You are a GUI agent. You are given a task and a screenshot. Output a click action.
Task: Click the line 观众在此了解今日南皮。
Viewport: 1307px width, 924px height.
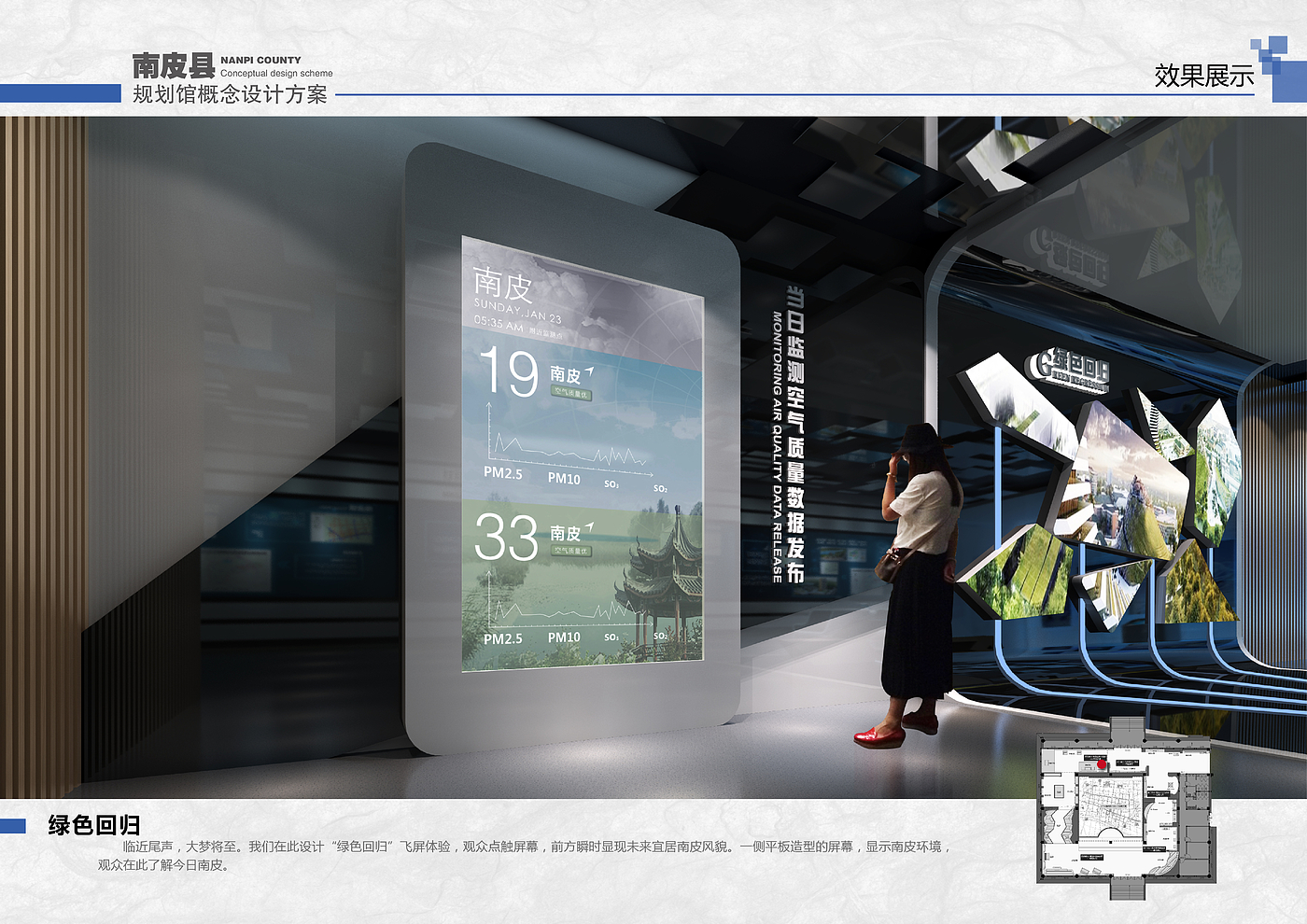163,865
